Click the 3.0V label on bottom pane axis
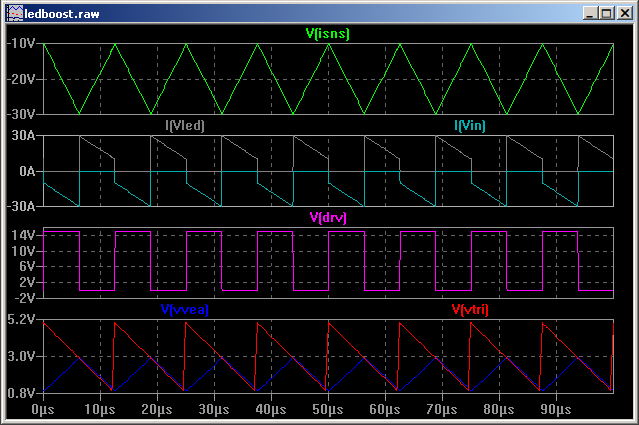 [x=22, y=356]
